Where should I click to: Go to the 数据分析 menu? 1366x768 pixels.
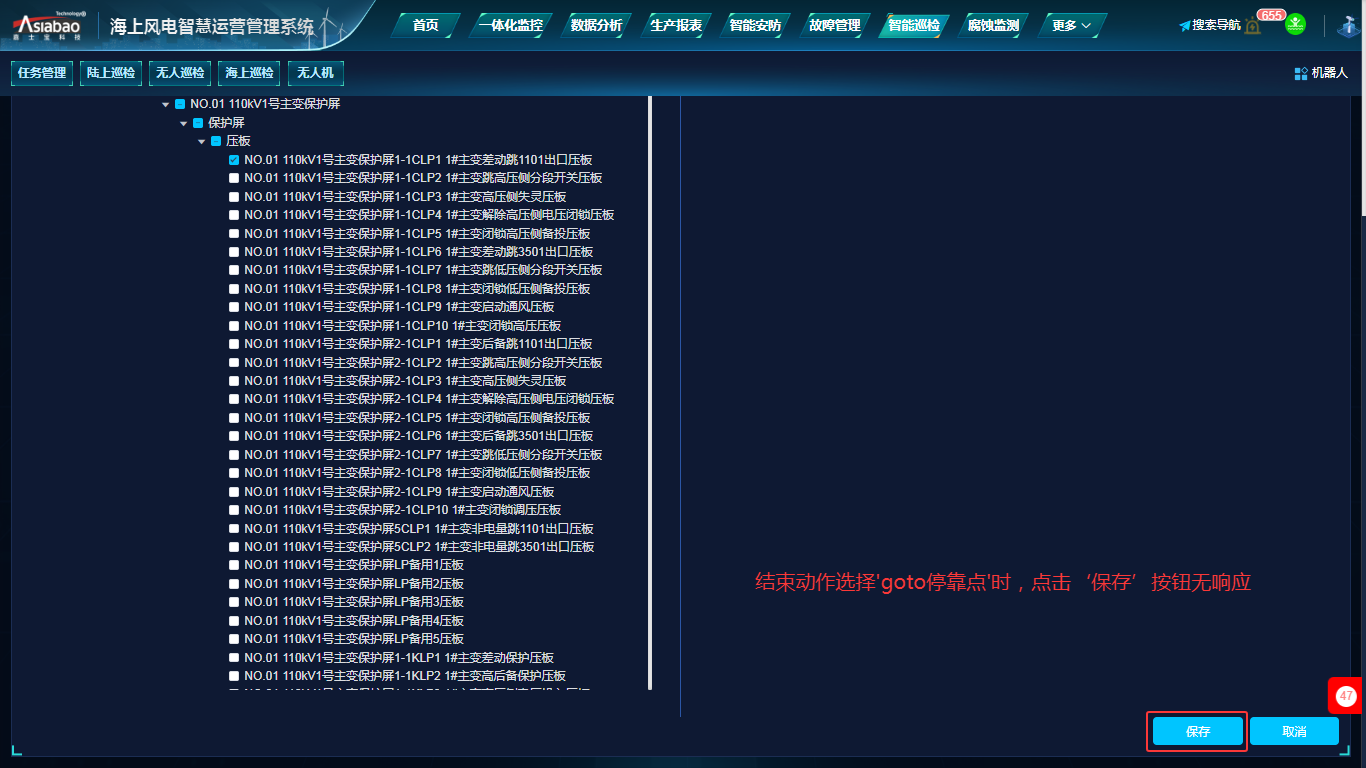pyautogui.click(x=596, y=26)
